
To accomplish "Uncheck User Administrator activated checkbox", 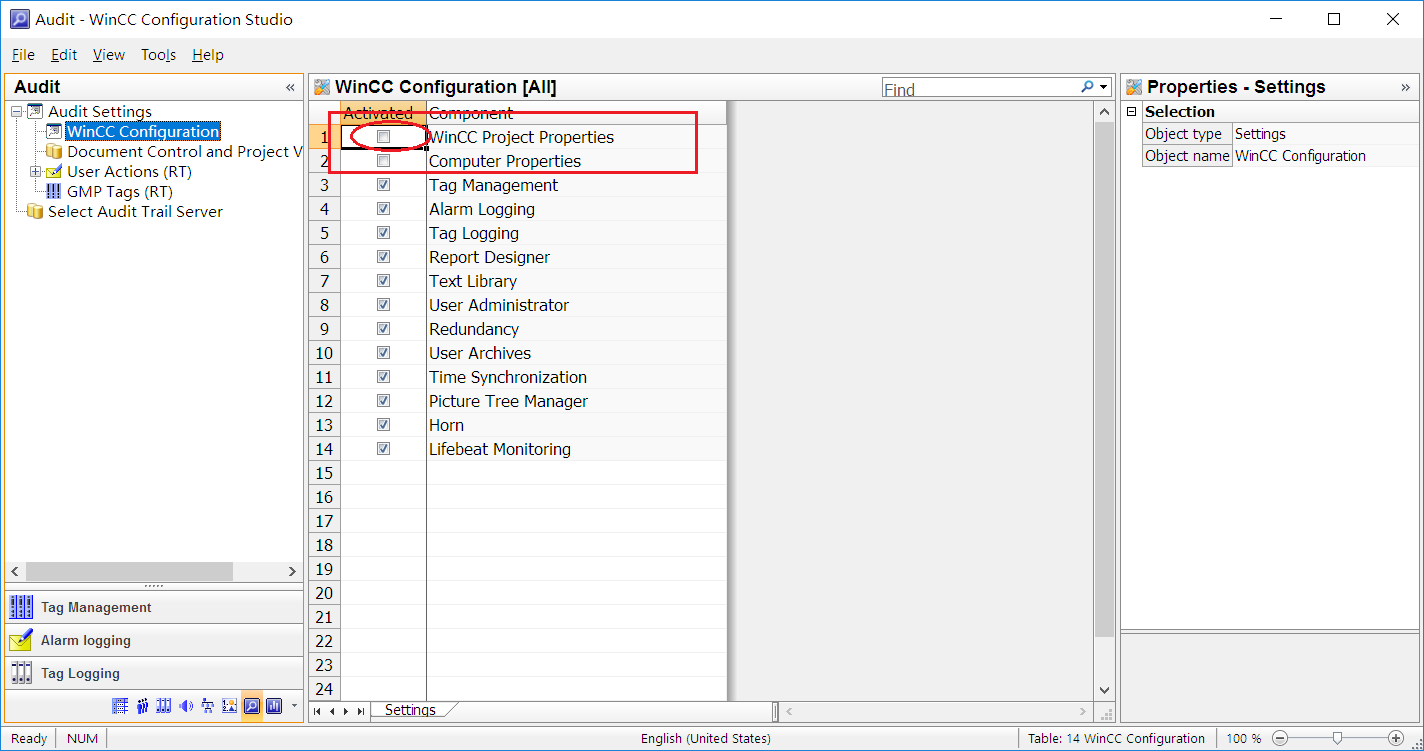I will (383, 305).
